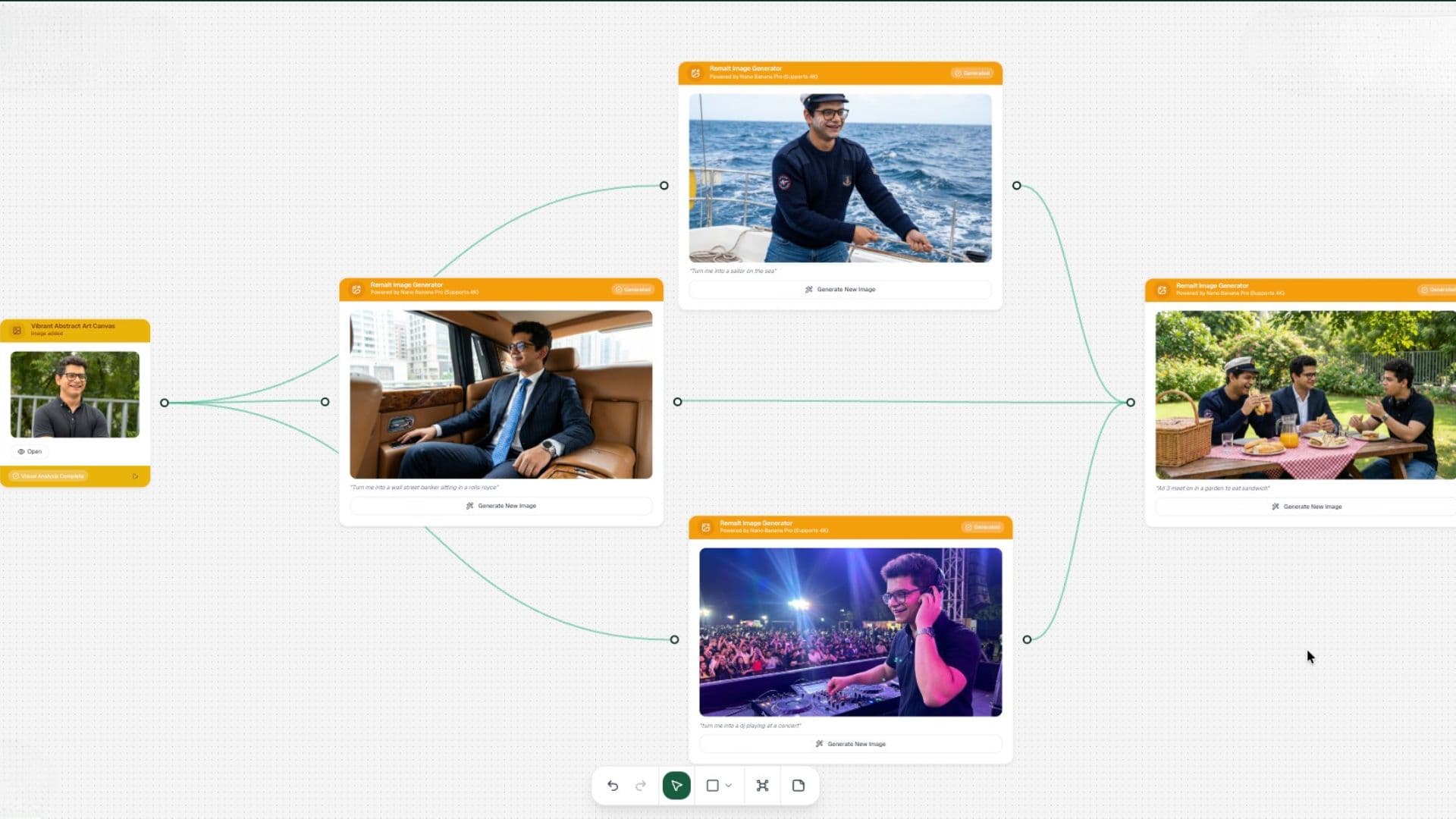1456x819 pixels.
Task: Select the cursor/select tool in the bottom toolbar
Action: (x=676, y=785)
